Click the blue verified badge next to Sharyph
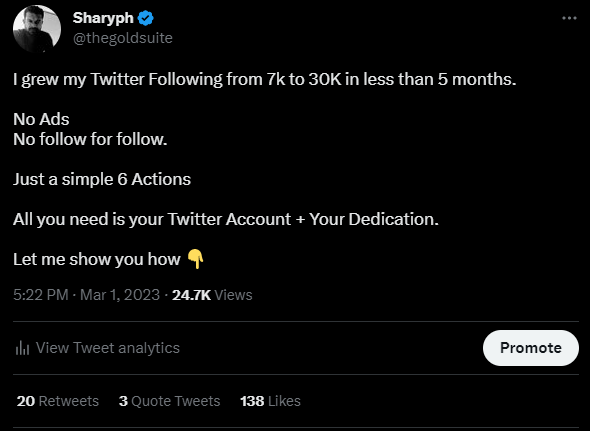The image size is (590, 431). coord(146,18)
